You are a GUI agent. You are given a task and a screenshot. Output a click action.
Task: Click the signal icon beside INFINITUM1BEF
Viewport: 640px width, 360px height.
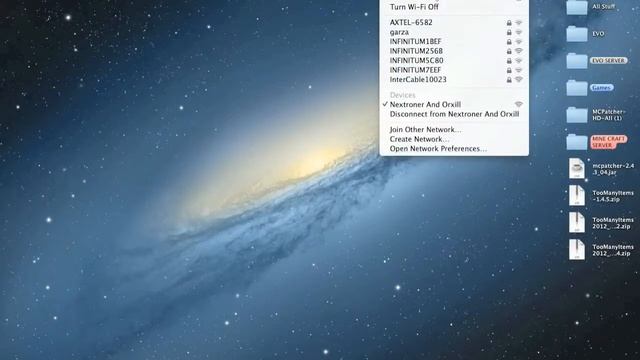coord(518,42)
